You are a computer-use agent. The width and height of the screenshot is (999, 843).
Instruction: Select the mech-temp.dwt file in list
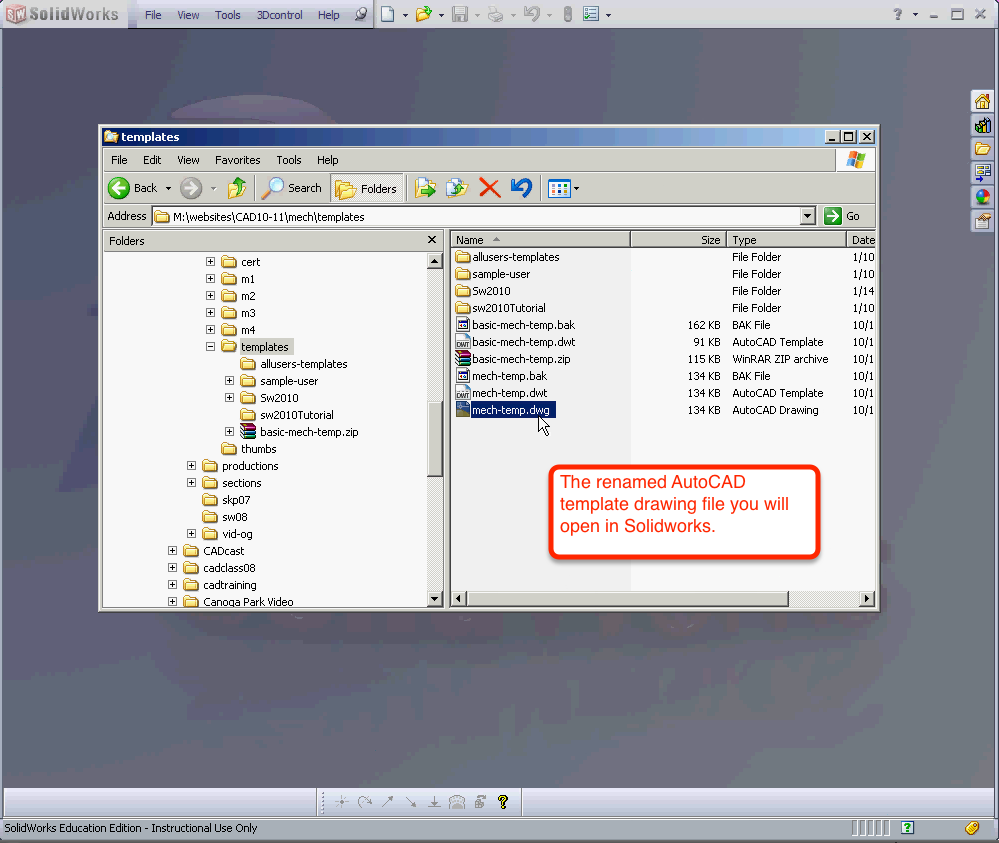coord(509,393)
